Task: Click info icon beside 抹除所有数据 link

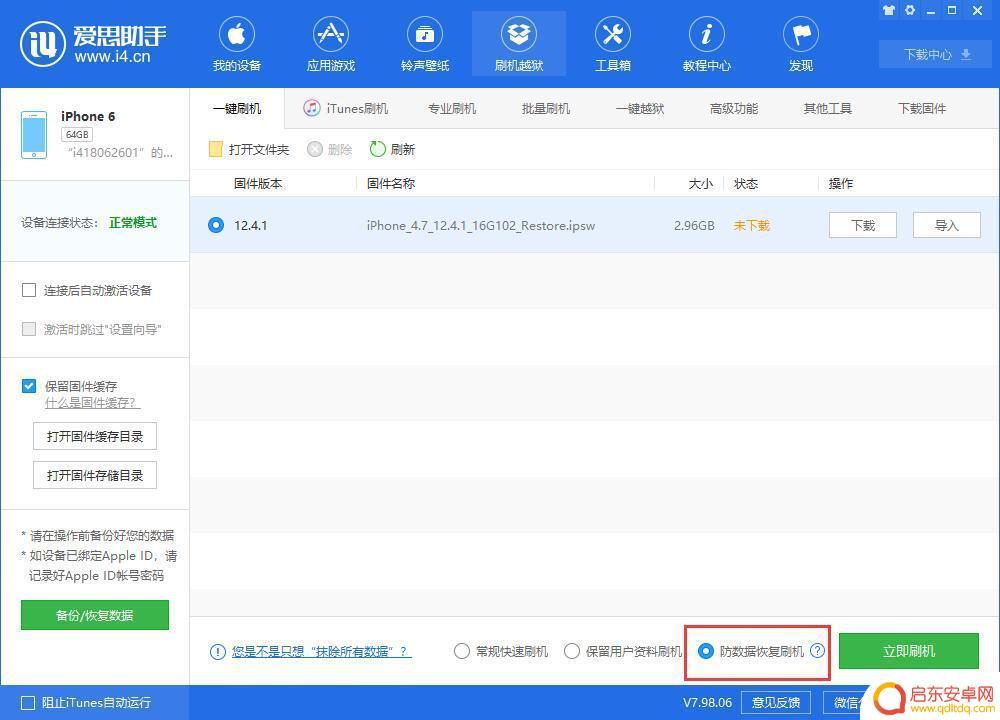Action: point(217,652)
